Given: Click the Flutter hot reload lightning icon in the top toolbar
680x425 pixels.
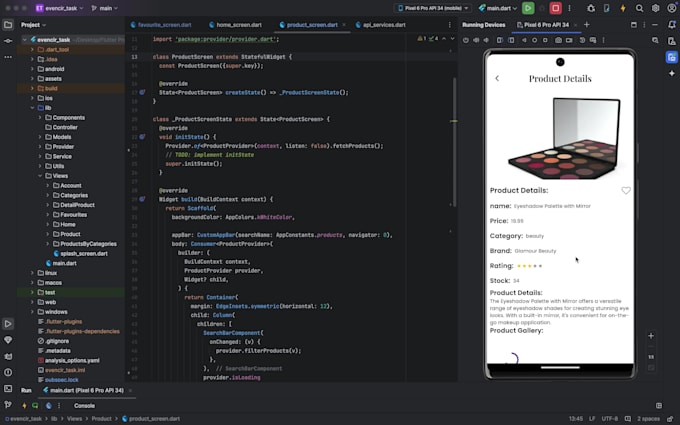Looking at the screenshot, I should pyautogui.click(x=623, y=8).
